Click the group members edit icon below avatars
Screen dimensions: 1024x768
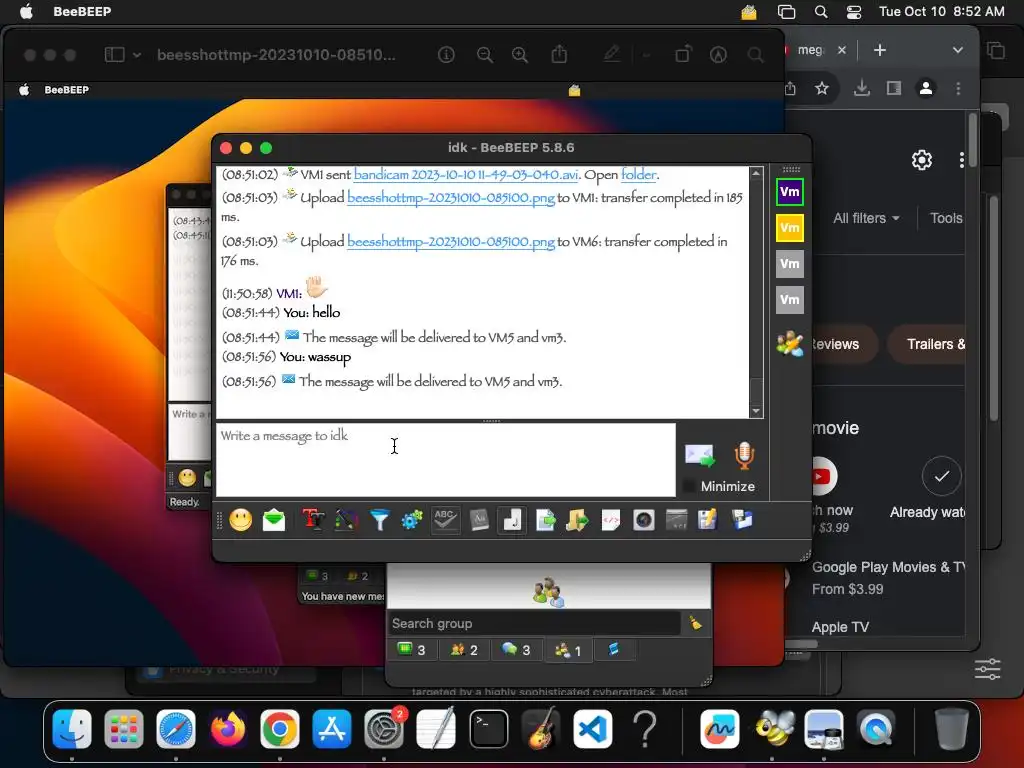coord(790,344)
